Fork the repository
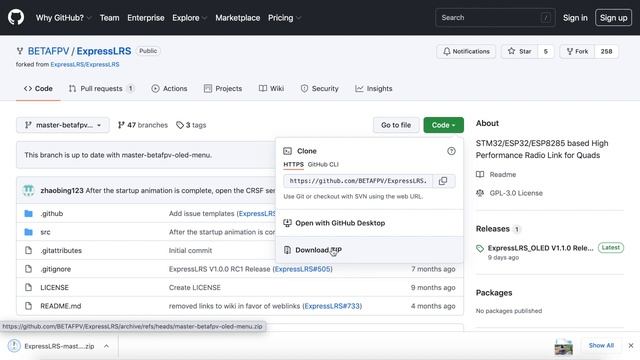Screen dimensions: 640x360 tap(577, 51)
